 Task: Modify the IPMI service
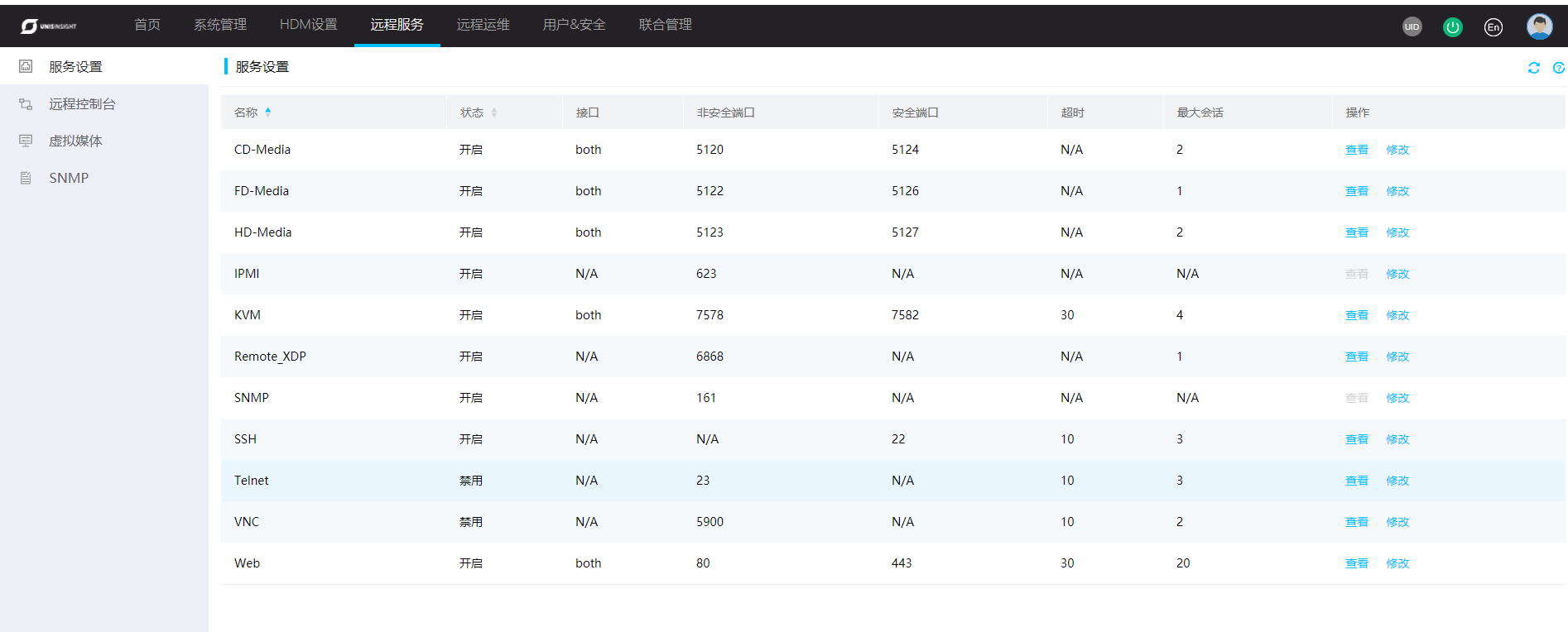(1397, 274)
